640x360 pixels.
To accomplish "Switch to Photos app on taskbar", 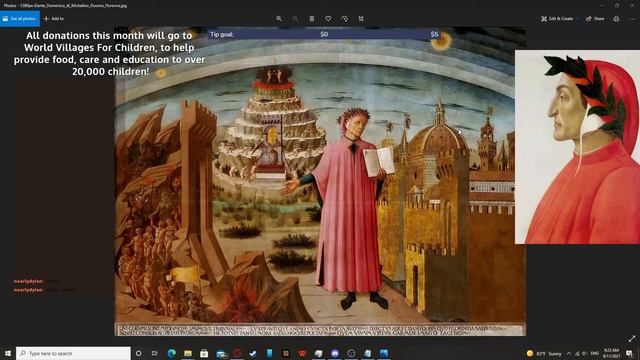I will coord(384,353).
